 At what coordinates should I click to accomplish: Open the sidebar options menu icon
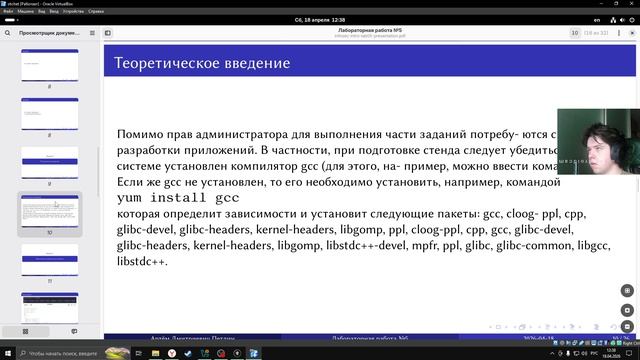coord(92,33)
